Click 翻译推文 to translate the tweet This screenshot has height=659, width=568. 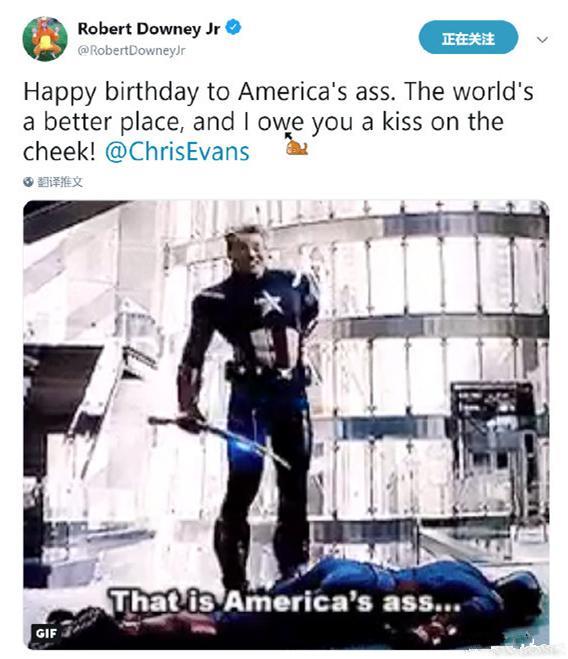[x=60, y=182]
